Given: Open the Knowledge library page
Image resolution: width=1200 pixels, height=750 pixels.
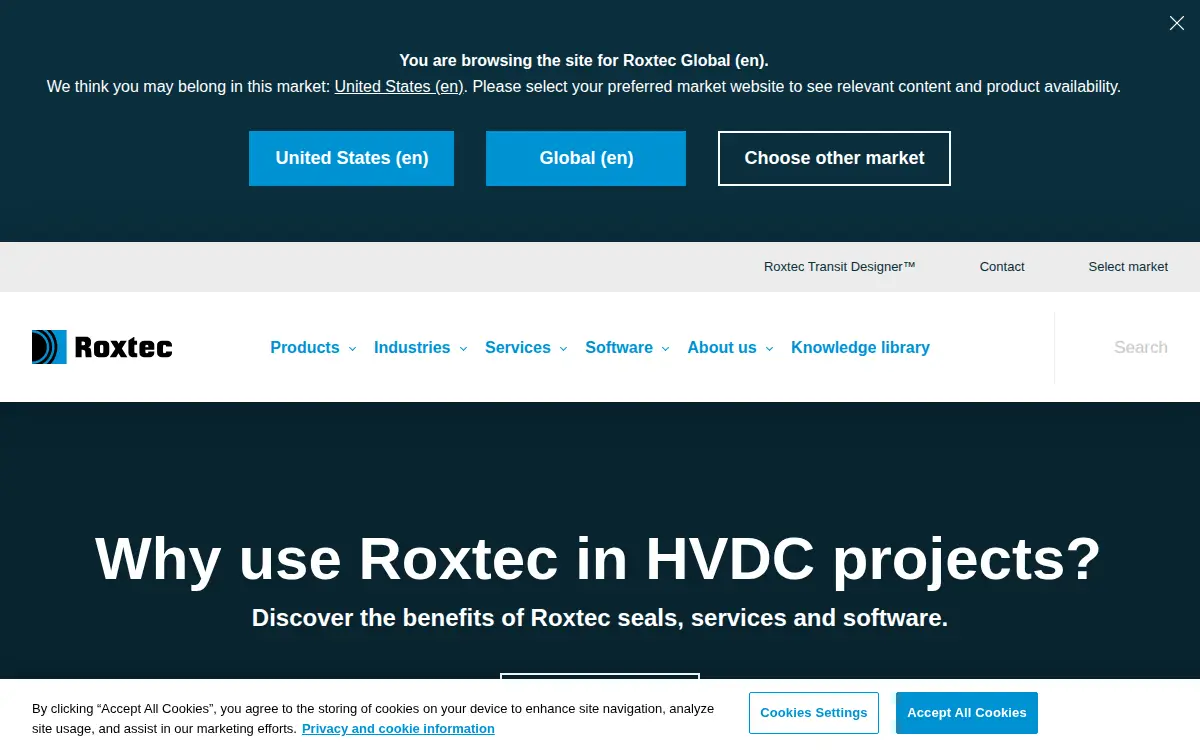Looking at the screenshot, I should pyautogui.click(x=860, y=348).
